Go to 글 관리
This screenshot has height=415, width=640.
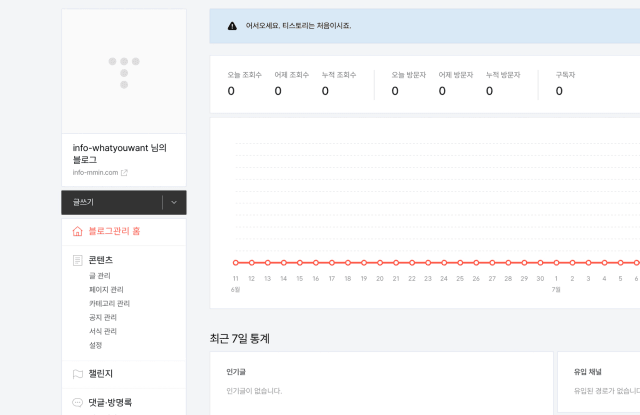[x=100, y=276]
